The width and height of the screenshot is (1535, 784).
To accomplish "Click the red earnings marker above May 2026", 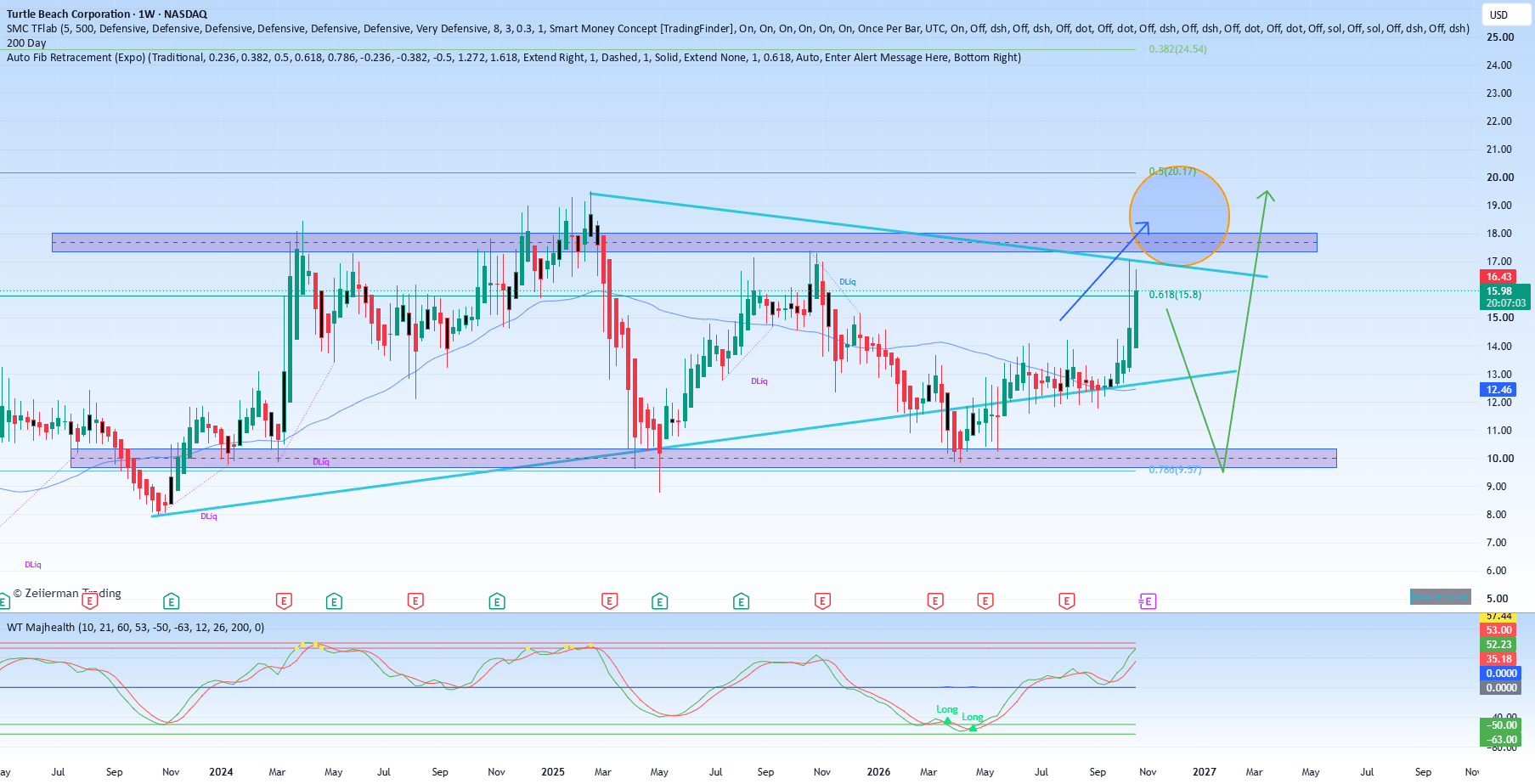I will point(985,601).
